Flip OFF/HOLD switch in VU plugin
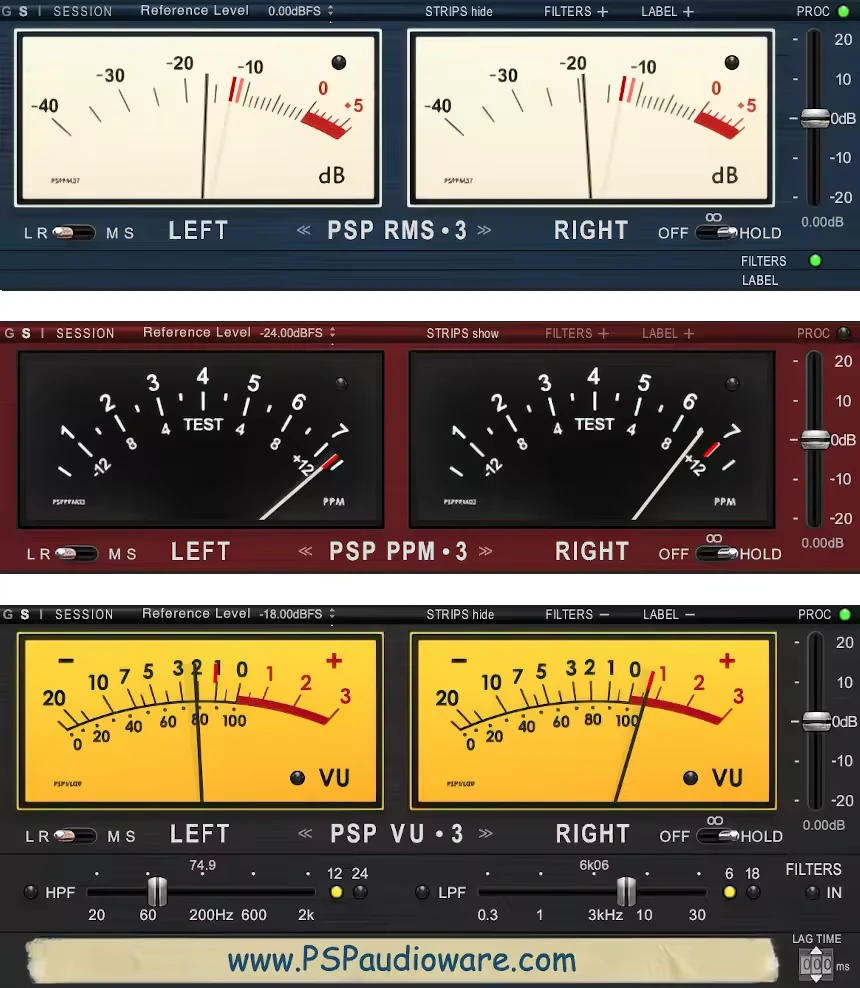This screenshot has height=988, width=860. pos(718,836)
